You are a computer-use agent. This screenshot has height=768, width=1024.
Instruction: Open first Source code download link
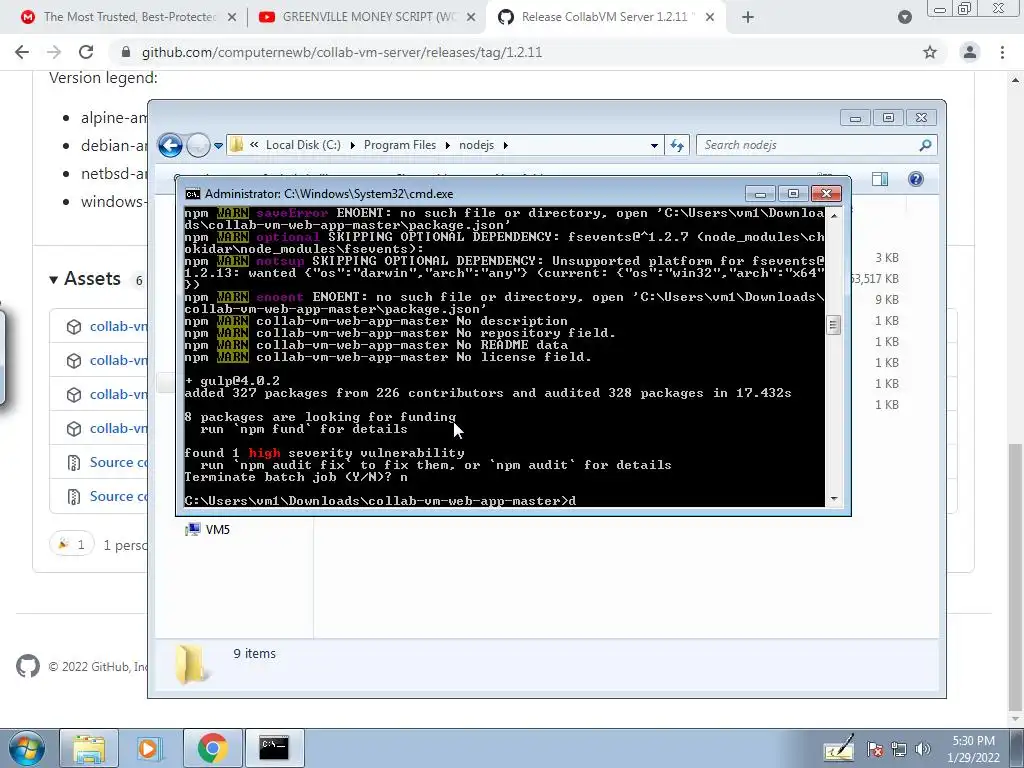(x=118, y=462)
